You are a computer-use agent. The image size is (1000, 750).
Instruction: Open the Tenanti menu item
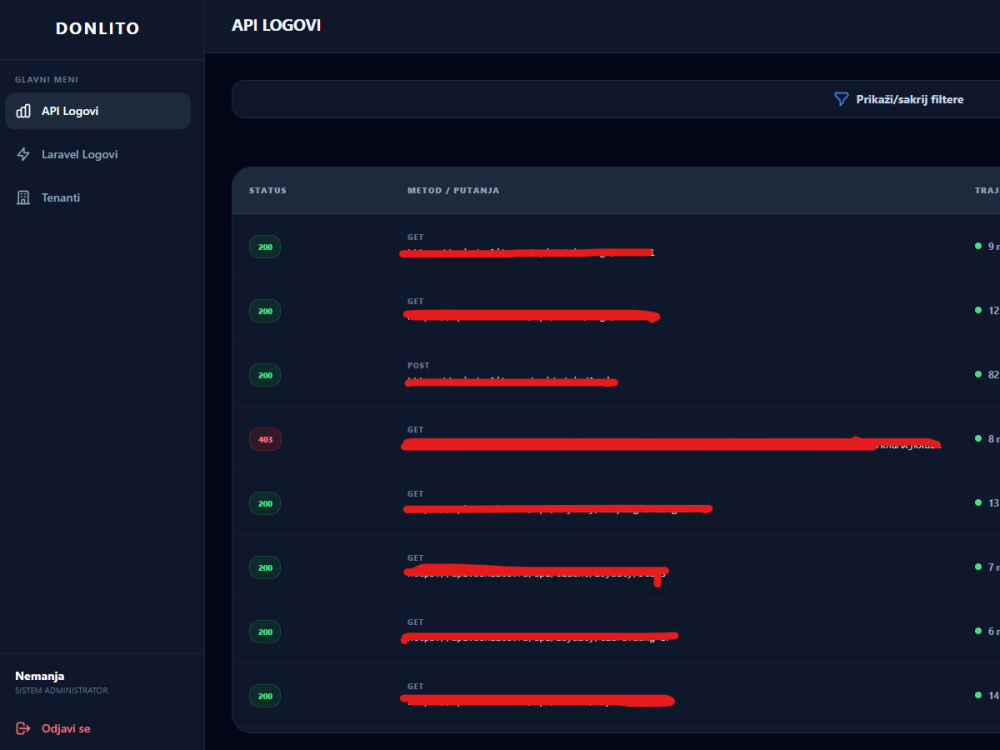(98, 198)
